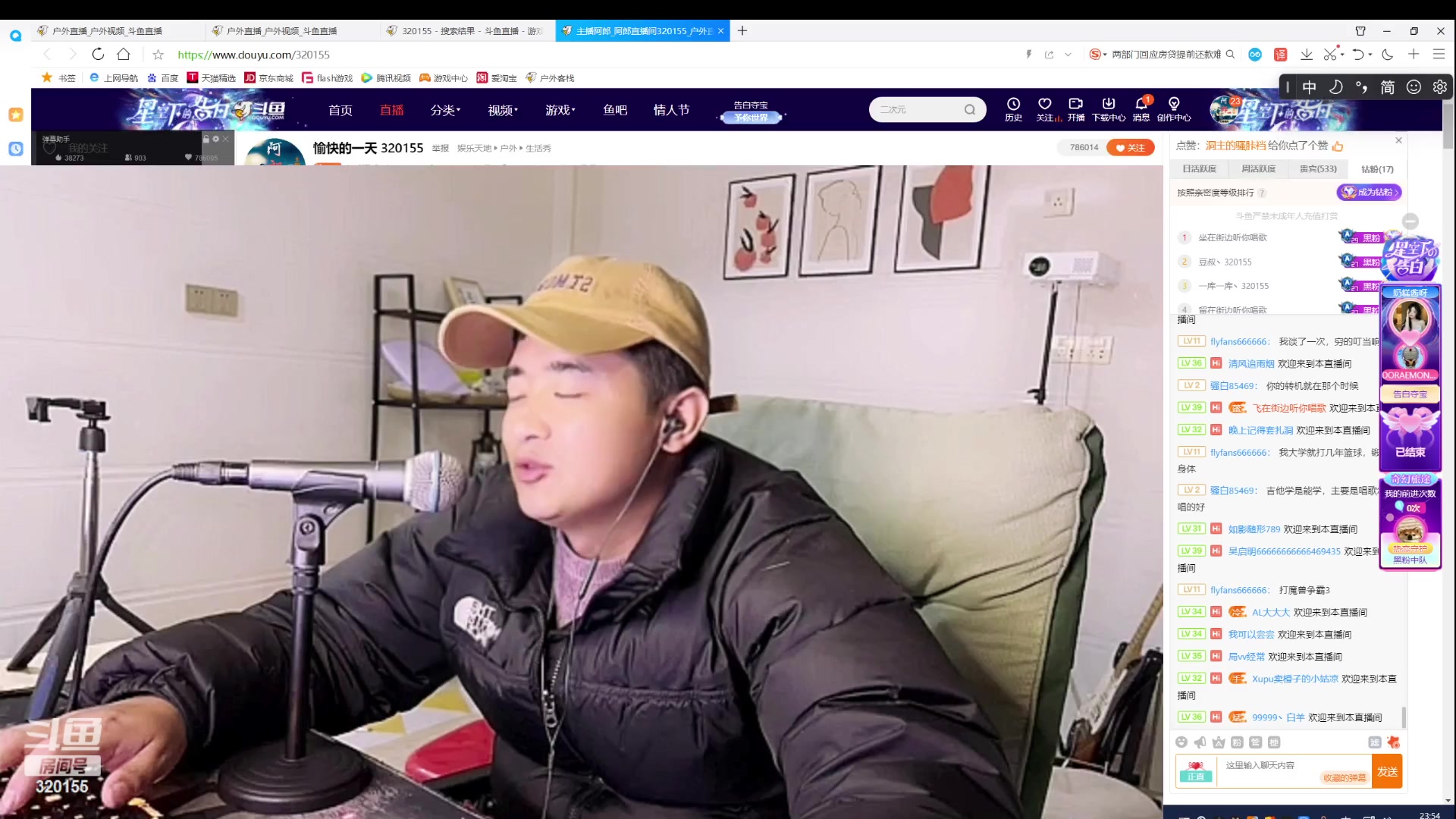
Task: Reload the page with the refresh icon
Action: [x=98, y=54]
